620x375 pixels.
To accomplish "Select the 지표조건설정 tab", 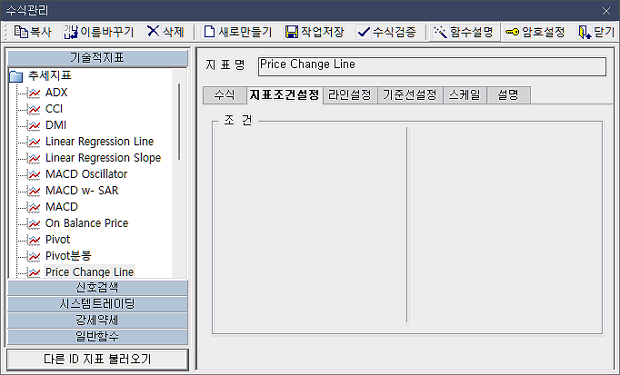I will point(284,95).
